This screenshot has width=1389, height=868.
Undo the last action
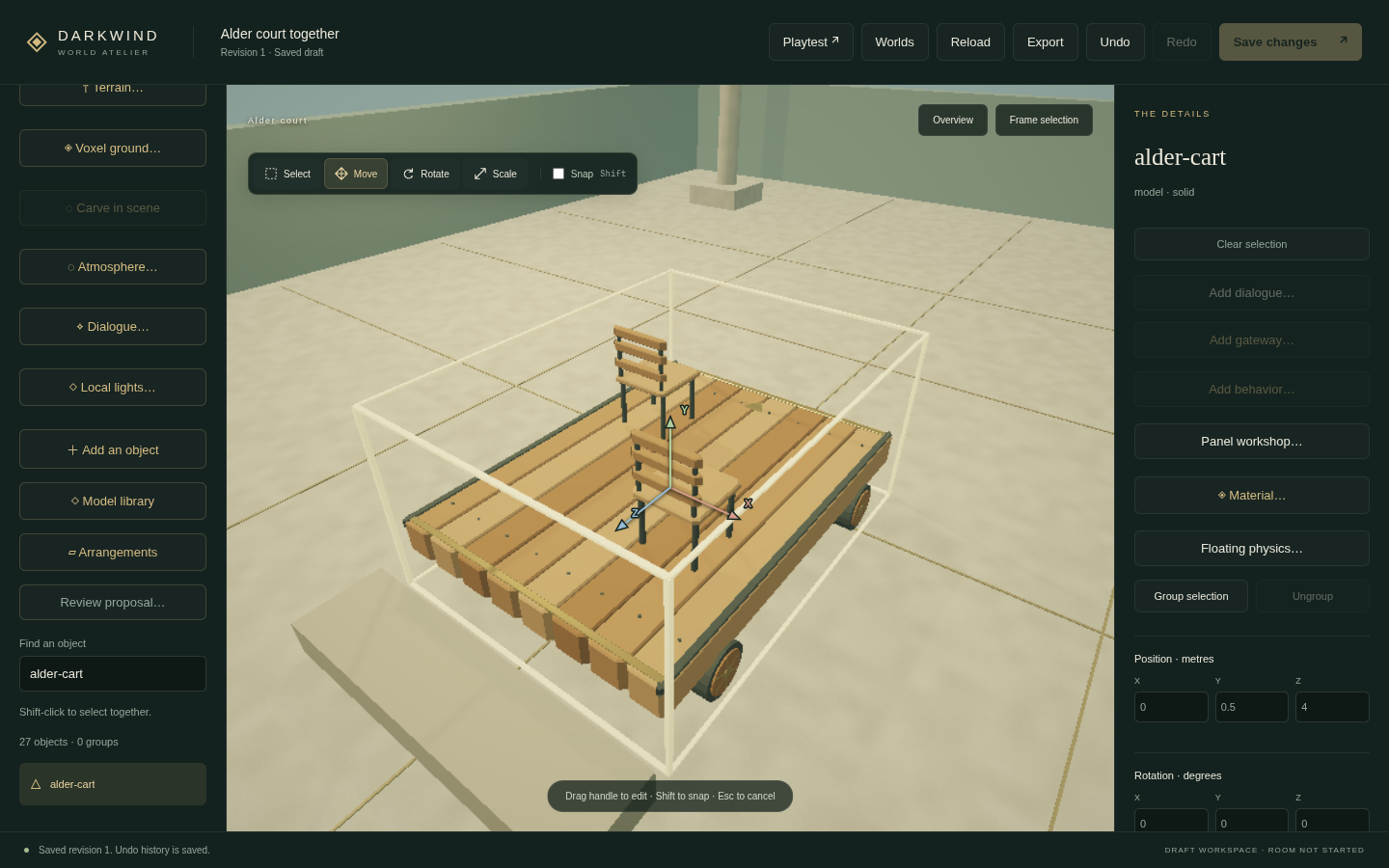click(1115, 42)
